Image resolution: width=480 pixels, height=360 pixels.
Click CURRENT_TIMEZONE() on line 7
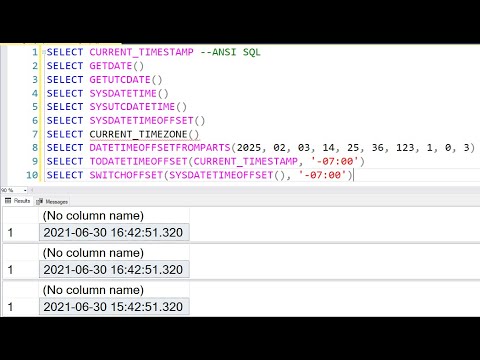coord(144,134)
